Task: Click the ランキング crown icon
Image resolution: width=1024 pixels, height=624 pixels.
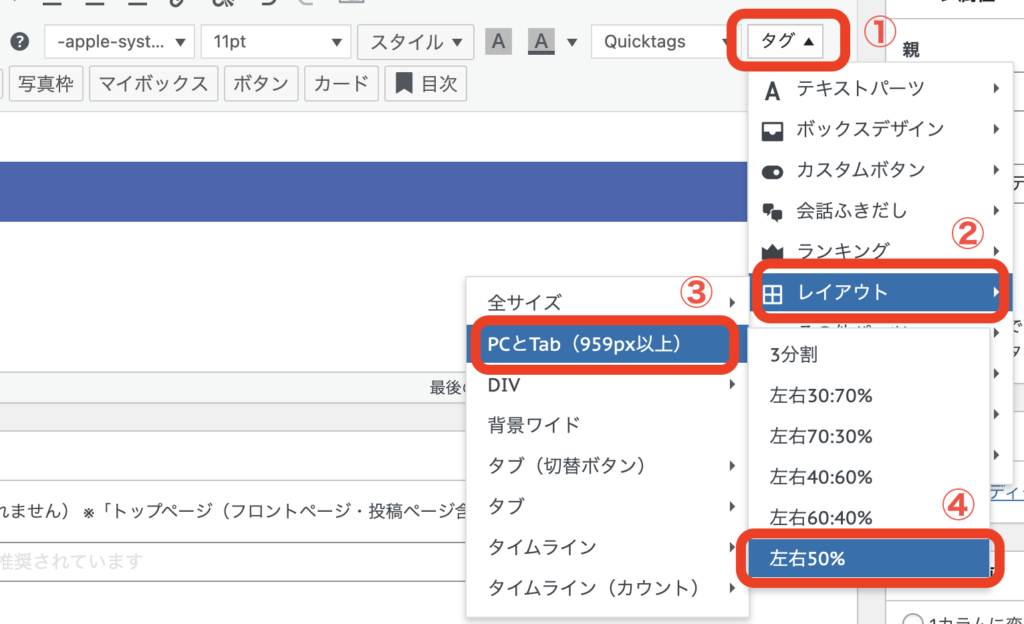Action: point(772,252)
